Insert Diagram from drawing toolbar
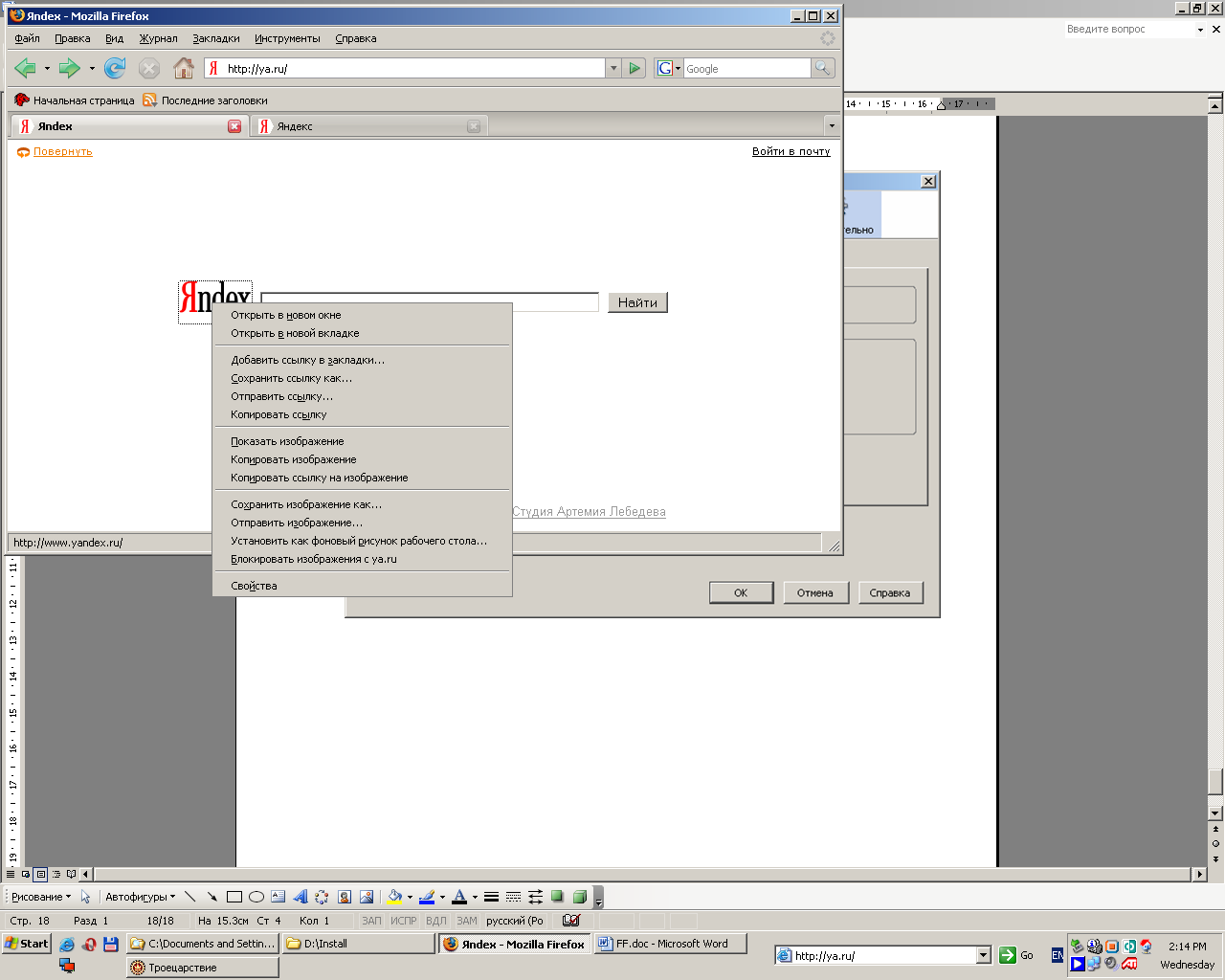 point(322,897)
